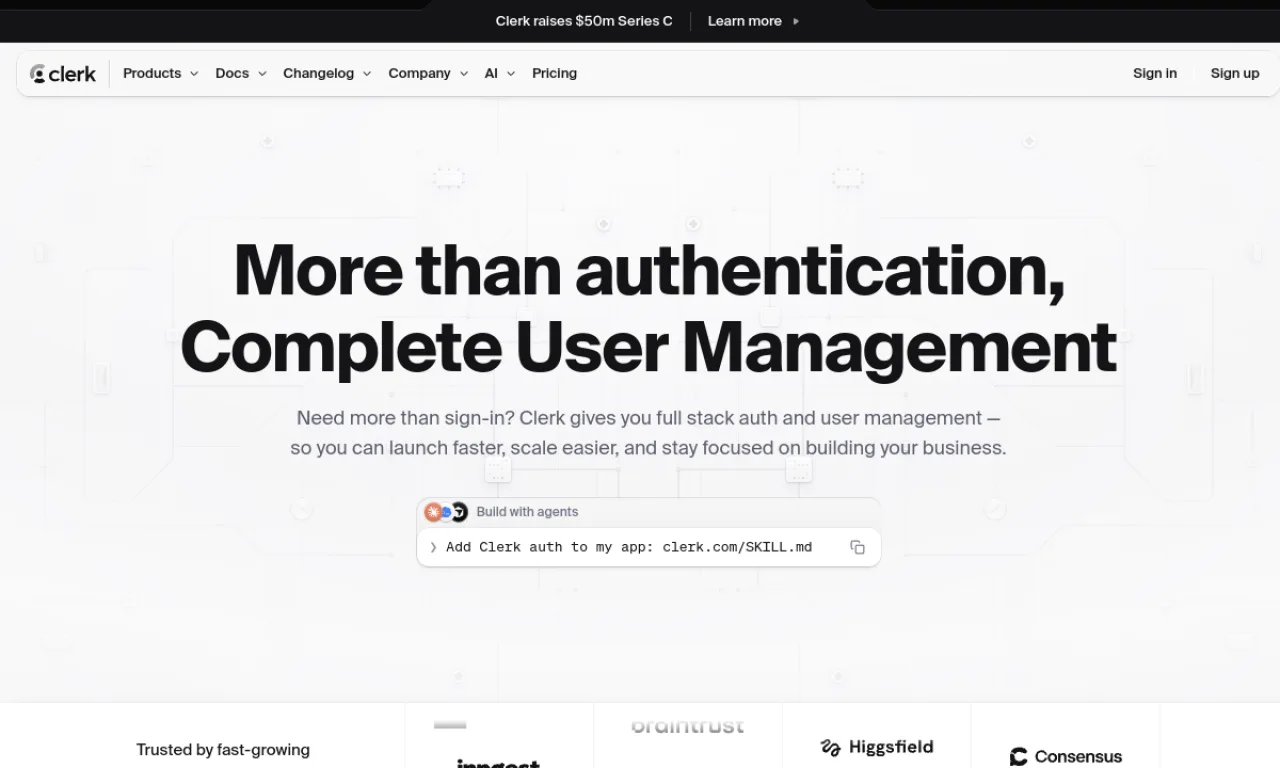Click the black agent icon beside Build with agents
The width and height of the screenshot is (1280, 768).
pos(459,512)
